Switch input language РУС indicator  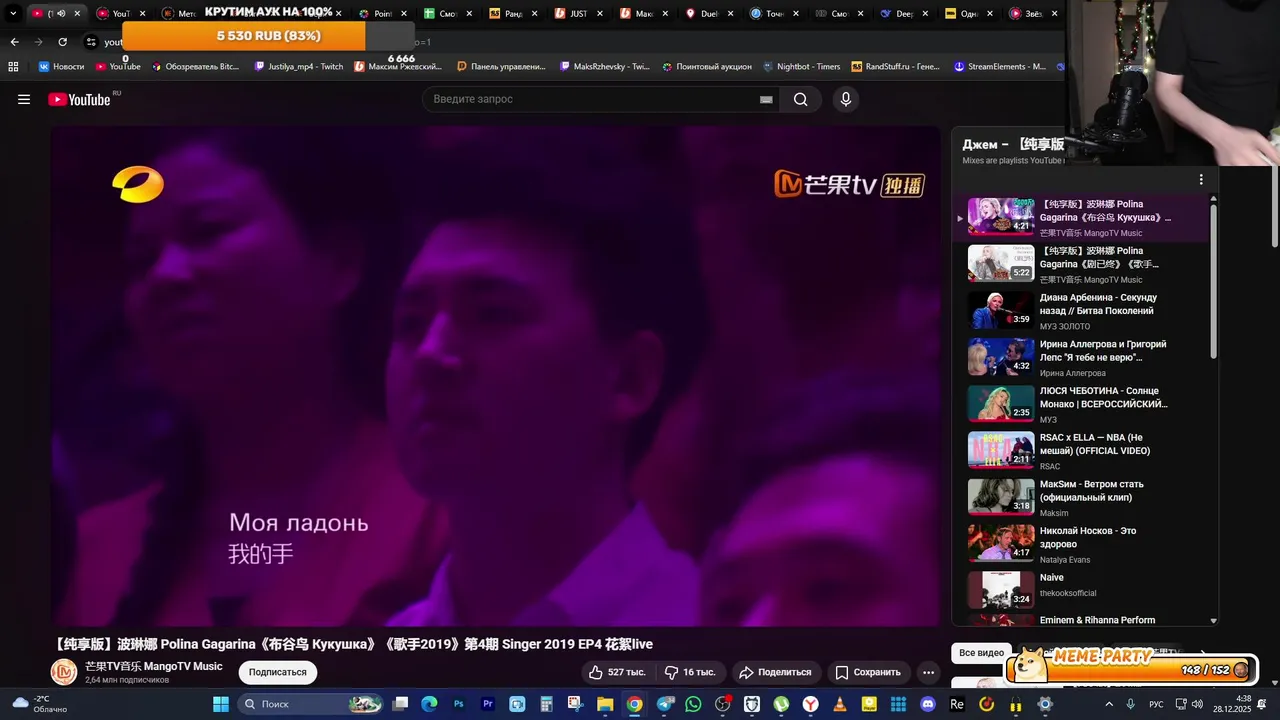tap(1156, 704)
